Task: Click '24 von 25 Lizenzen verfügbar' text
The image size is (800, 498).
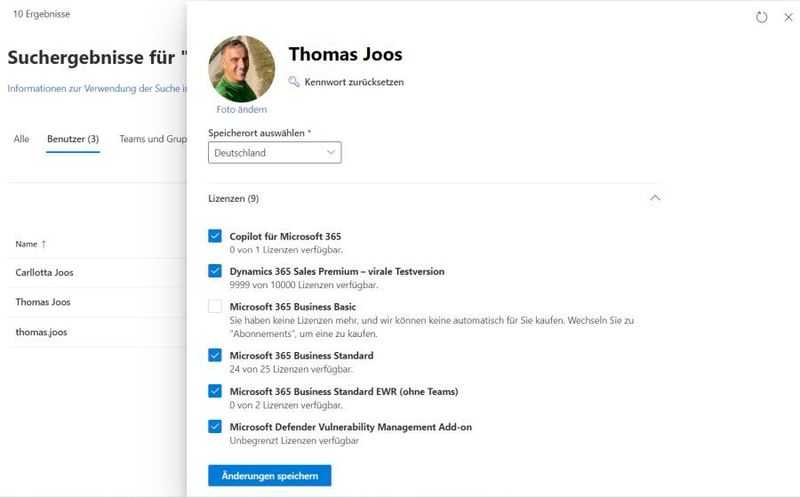Action: [x=291, y=369]
